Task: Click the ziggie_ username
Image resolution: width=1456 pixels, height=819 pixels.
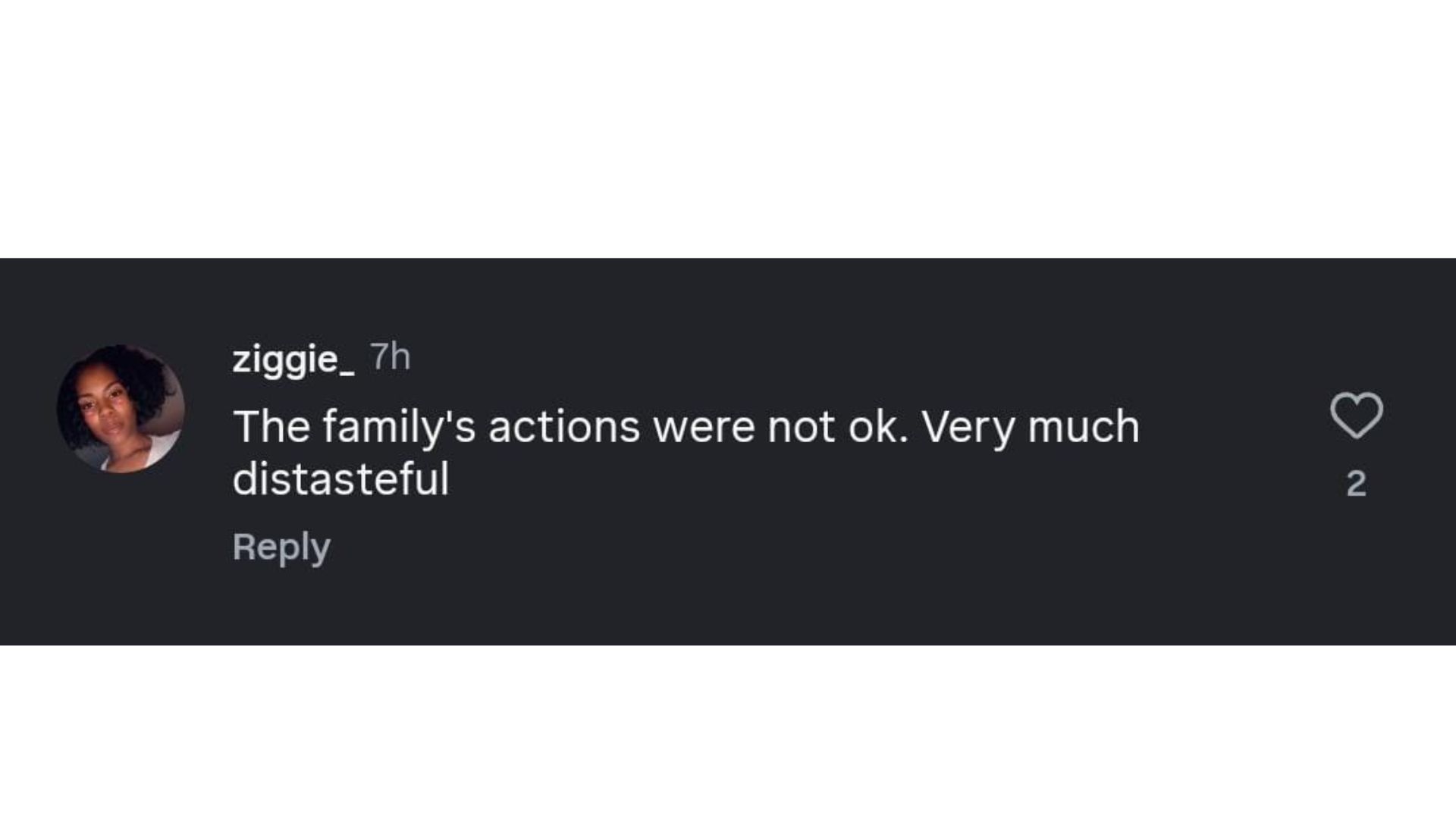Action: (293, 358)
